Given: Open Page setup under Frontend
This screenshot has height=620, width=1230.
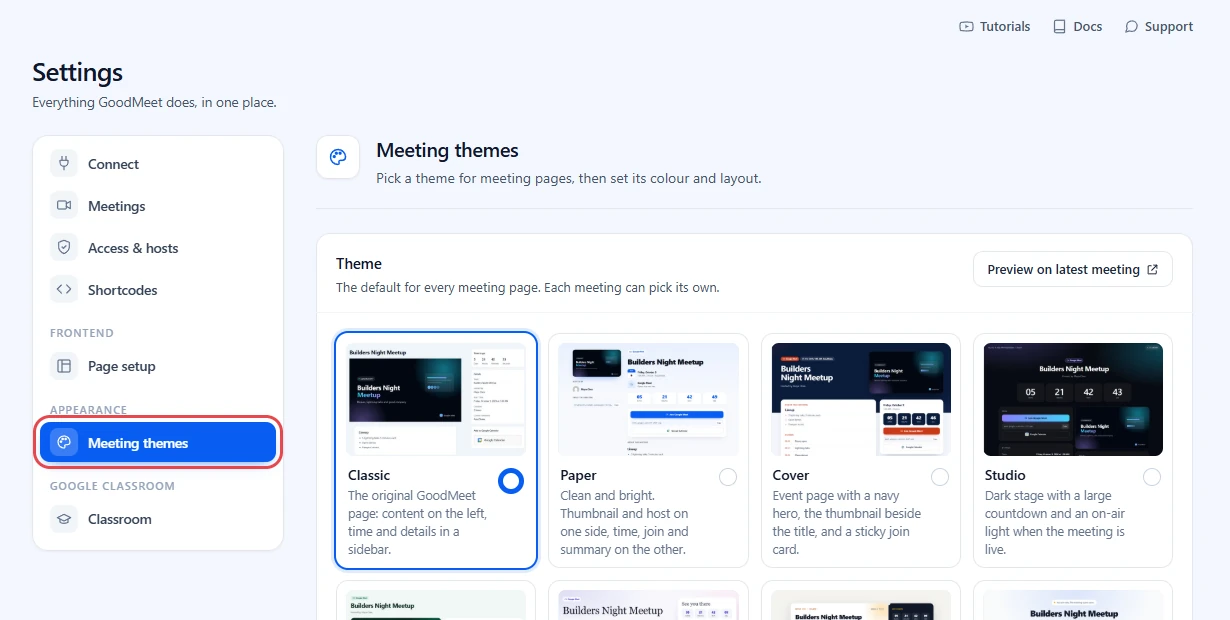Looking at the screenshot, I should pos(158,366).
